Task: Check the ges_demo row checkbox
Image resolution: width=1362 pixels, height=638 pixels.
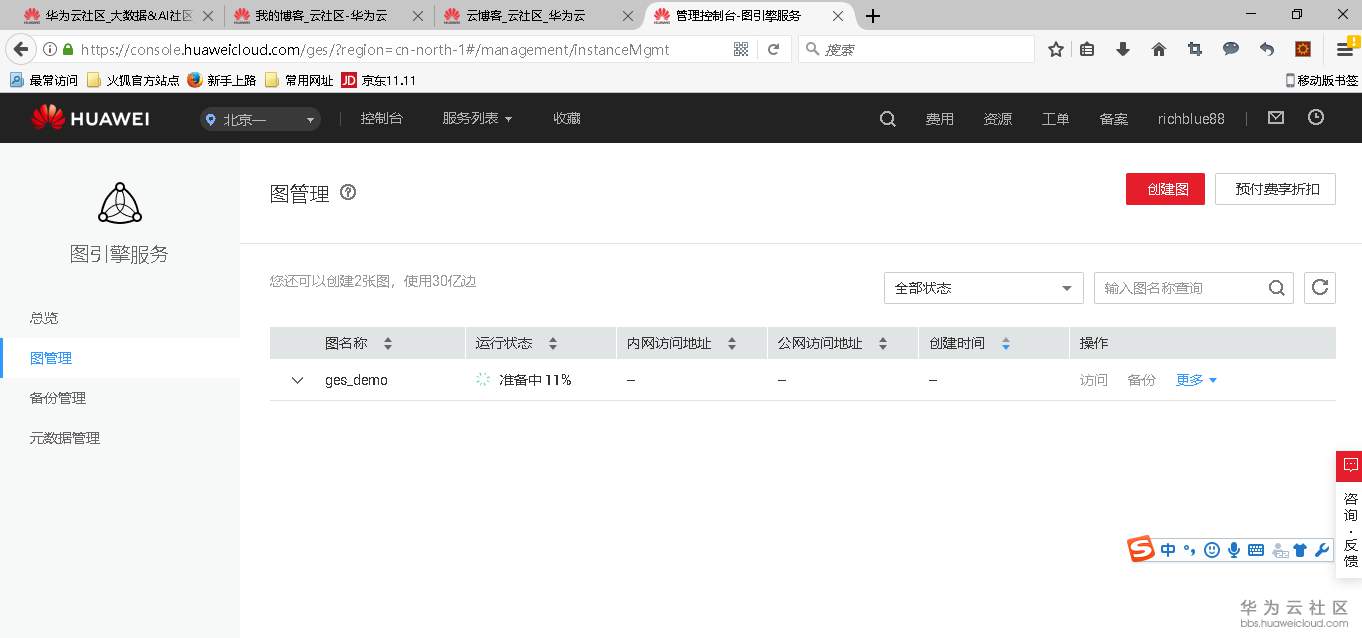Action: (x=297, y=380)
